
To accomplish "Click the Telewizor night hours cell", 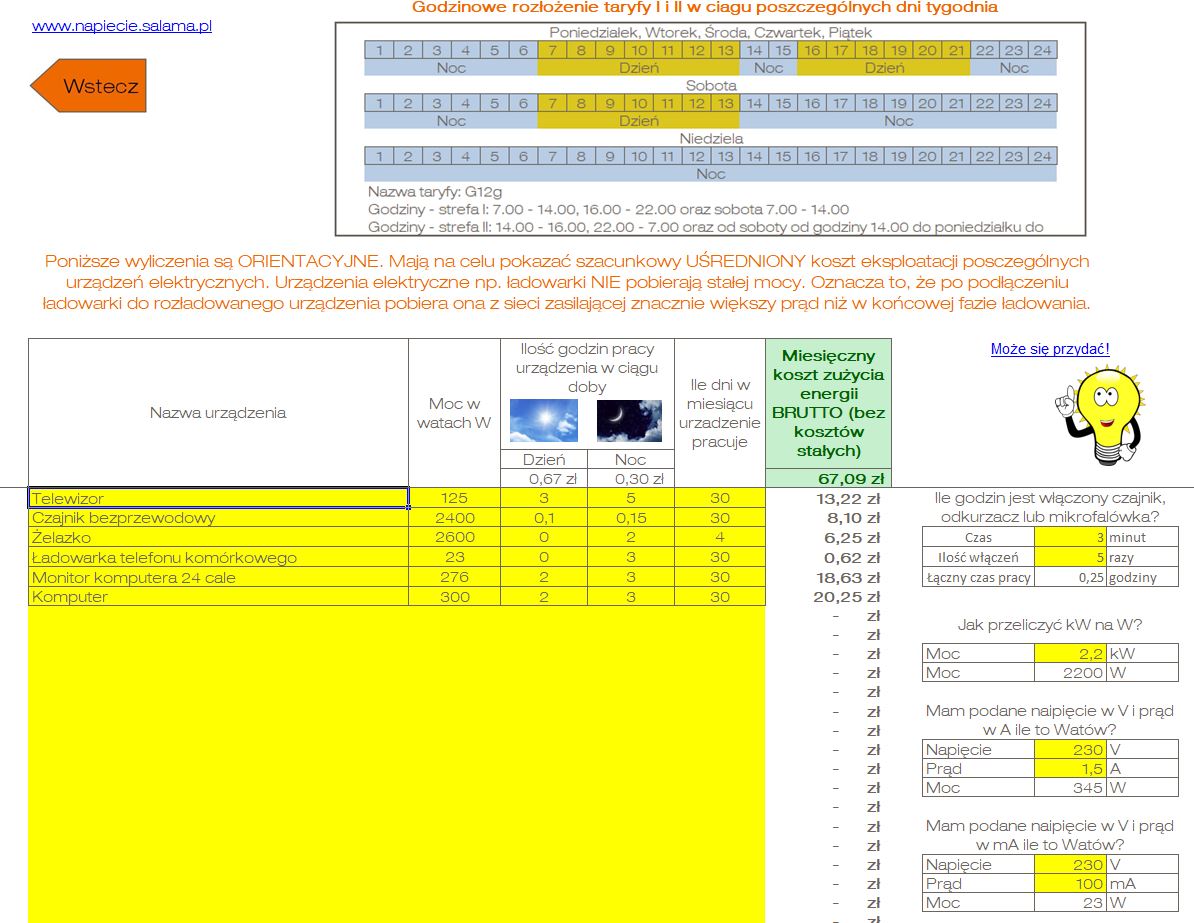I will click(x=630, y=498).
